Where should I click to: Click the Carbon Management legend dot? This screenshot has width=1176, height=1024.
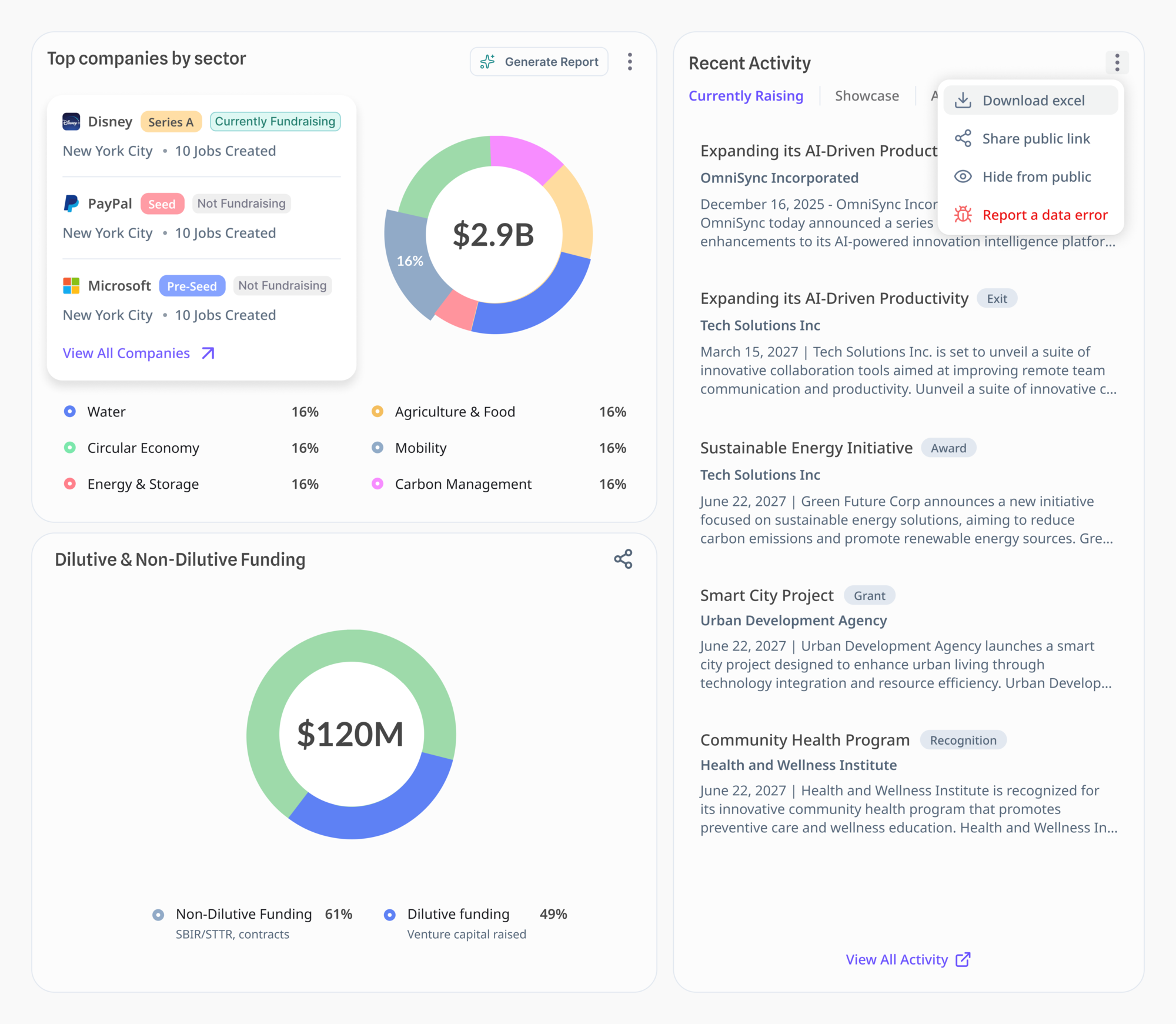tap(377, 484)
